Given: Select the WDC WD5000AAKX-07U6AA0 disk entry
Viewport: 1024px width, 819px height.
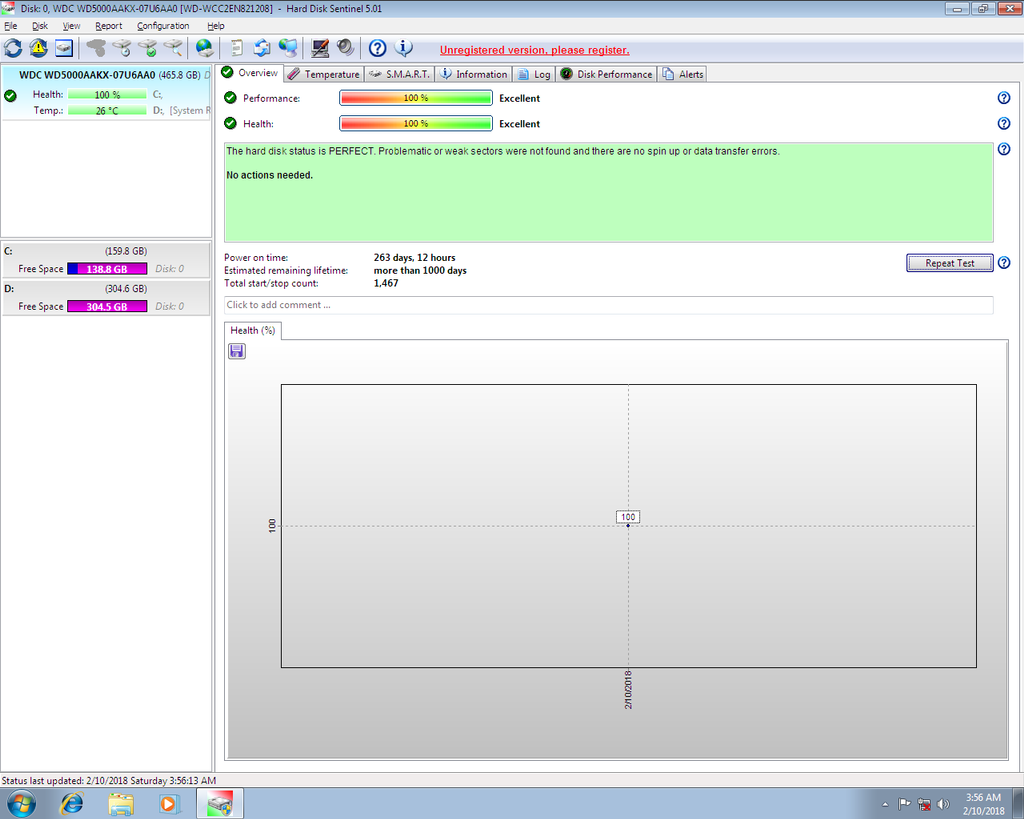Looking at the screenshot, I should pos(106,92).
